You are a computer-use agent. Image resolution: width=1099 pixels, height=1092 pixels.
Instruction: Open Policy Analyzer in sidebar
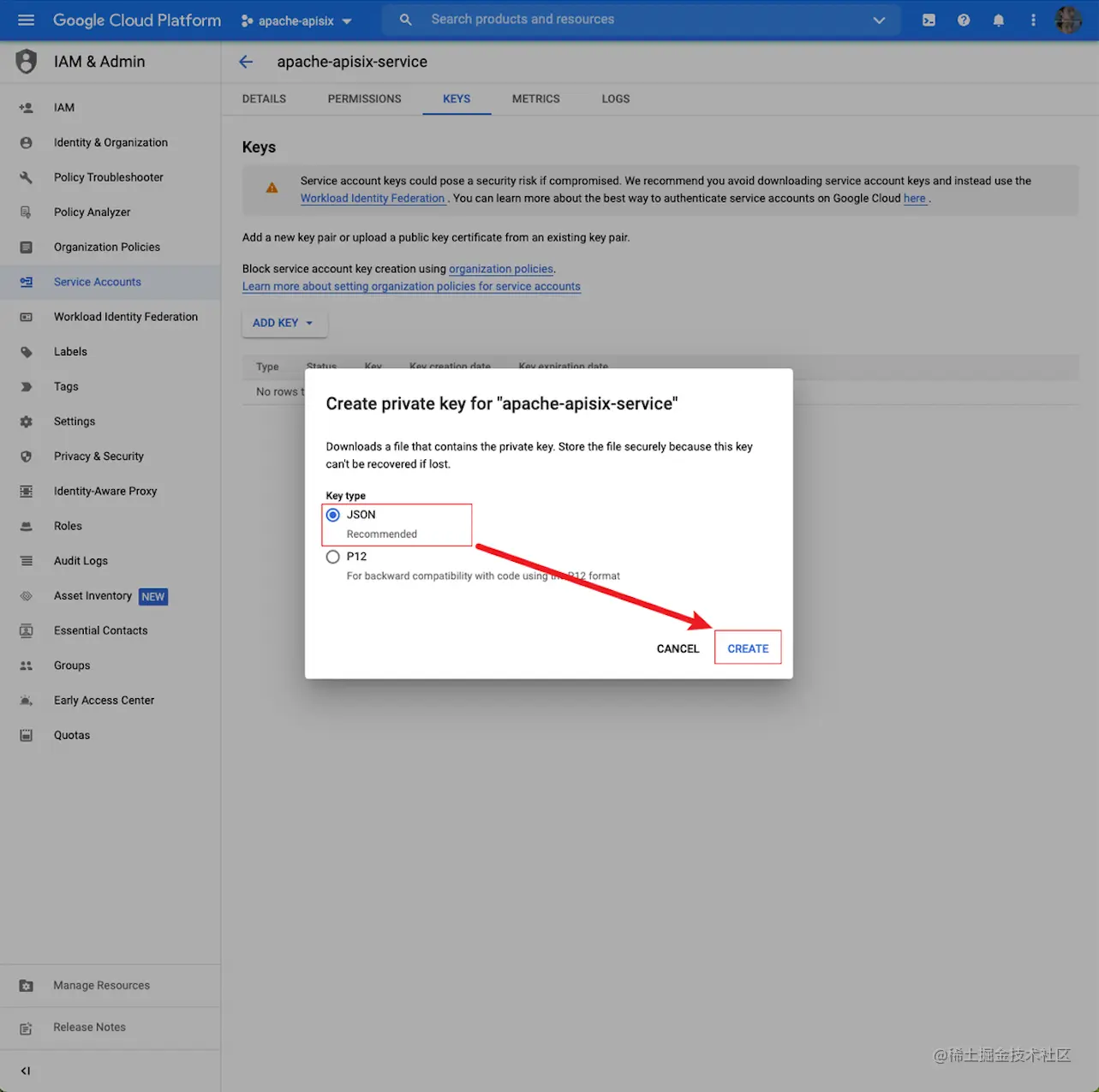tap(110, 212)
